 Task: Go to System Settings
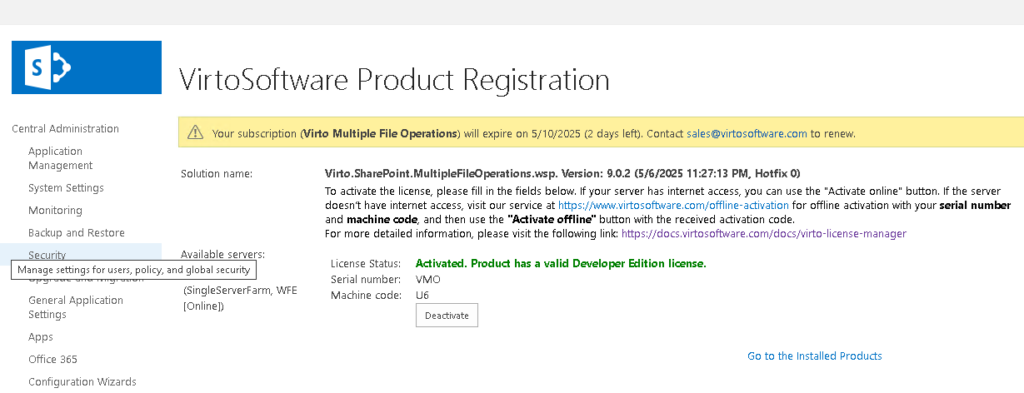[66, 188]
